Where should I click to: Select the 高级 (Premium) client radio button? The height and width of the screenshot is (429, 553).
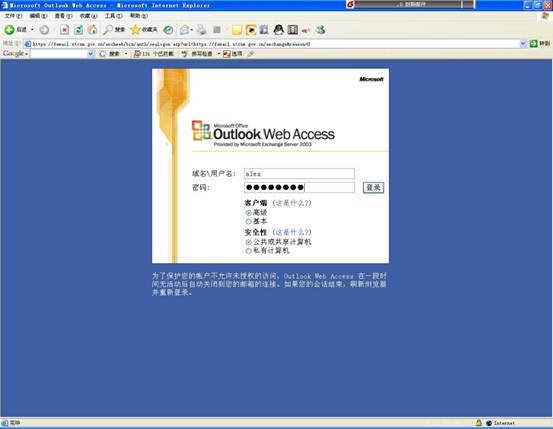coord(248,213)
